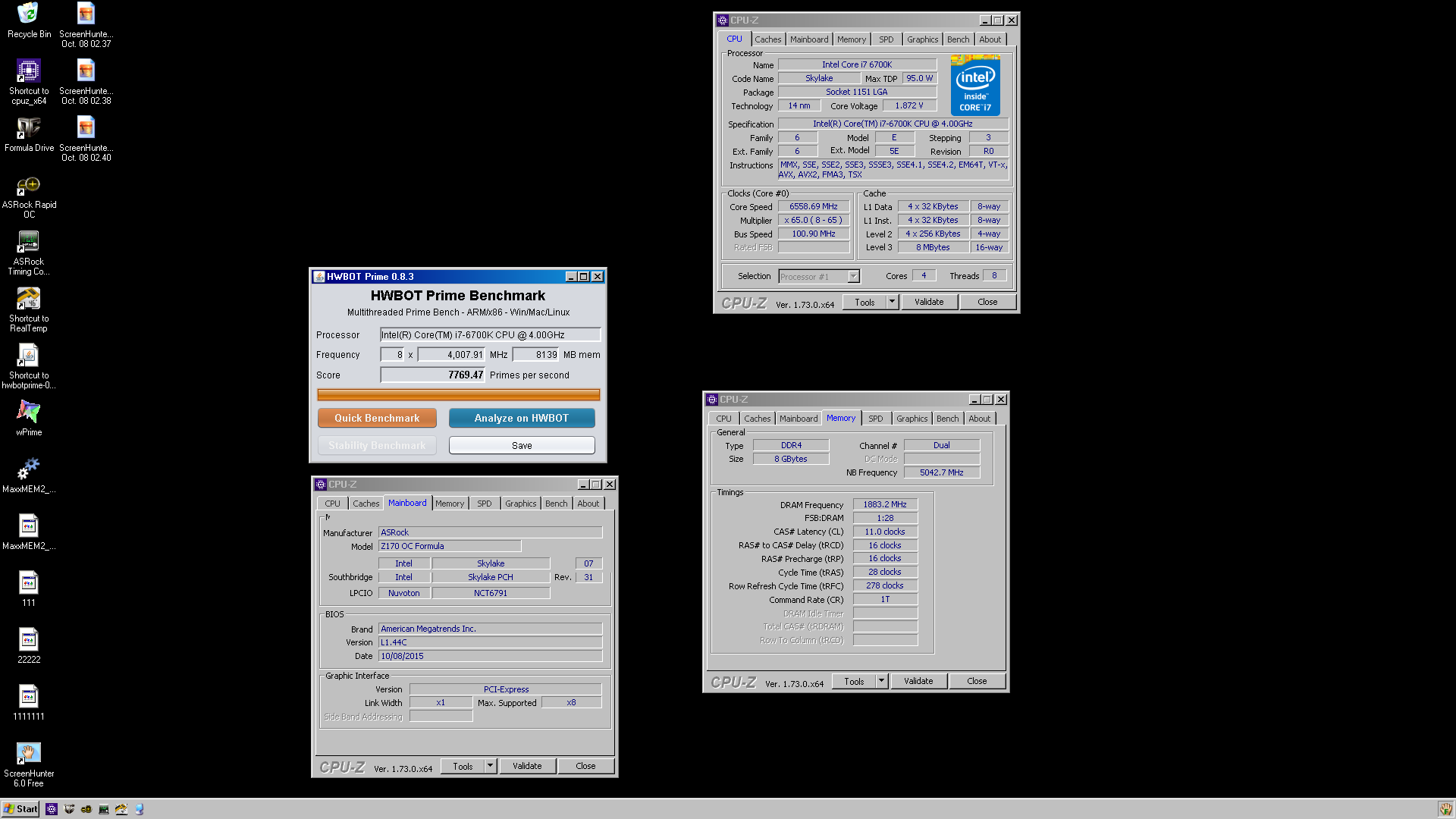The image size is (1456, 819).
Task: Open Memory tab in Mainboard CPU-Z window
Action: (x=449, y=504)
